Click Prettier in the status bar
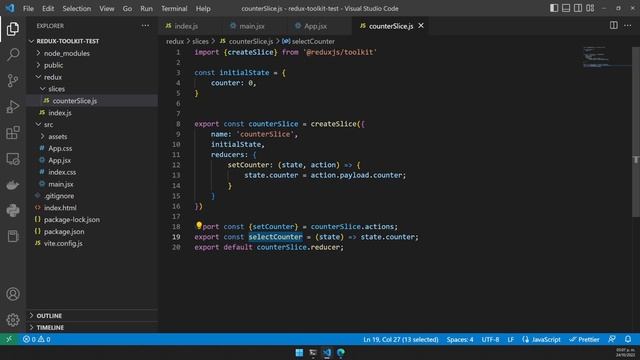Viewport: 640px width, 360px height. click(x=584, y=339)
